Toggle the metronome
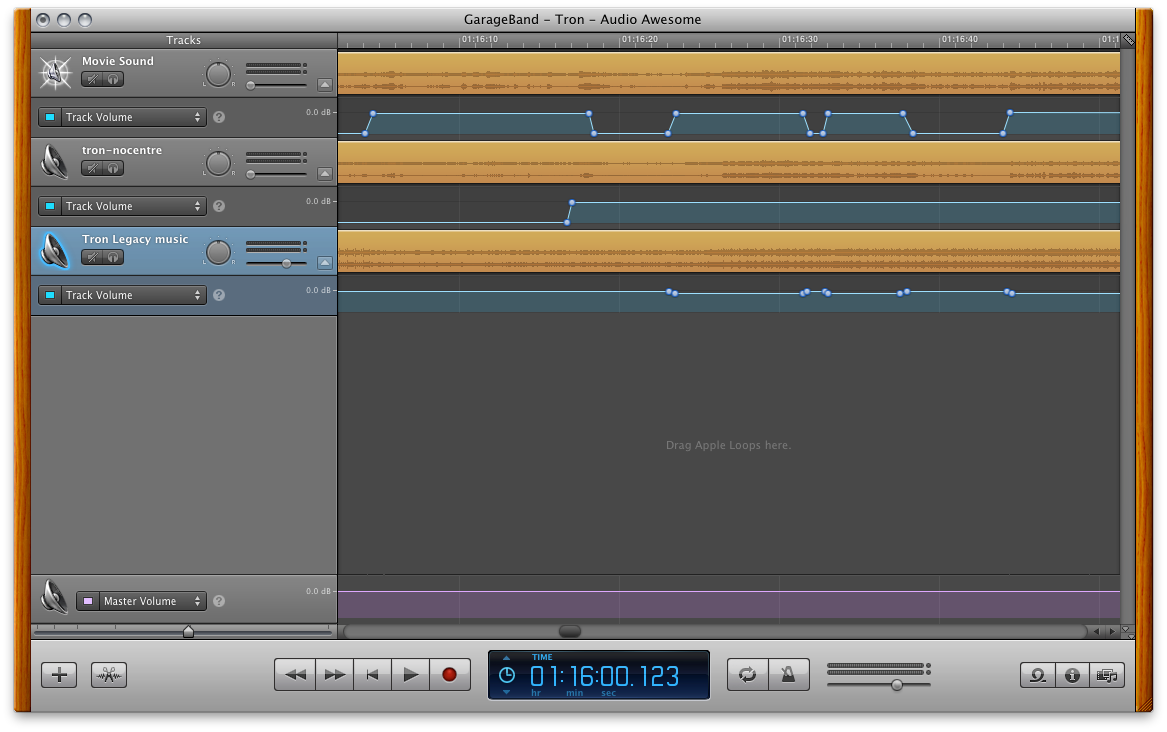Screen dimensions: 1167x732 (x=788, y=675)
